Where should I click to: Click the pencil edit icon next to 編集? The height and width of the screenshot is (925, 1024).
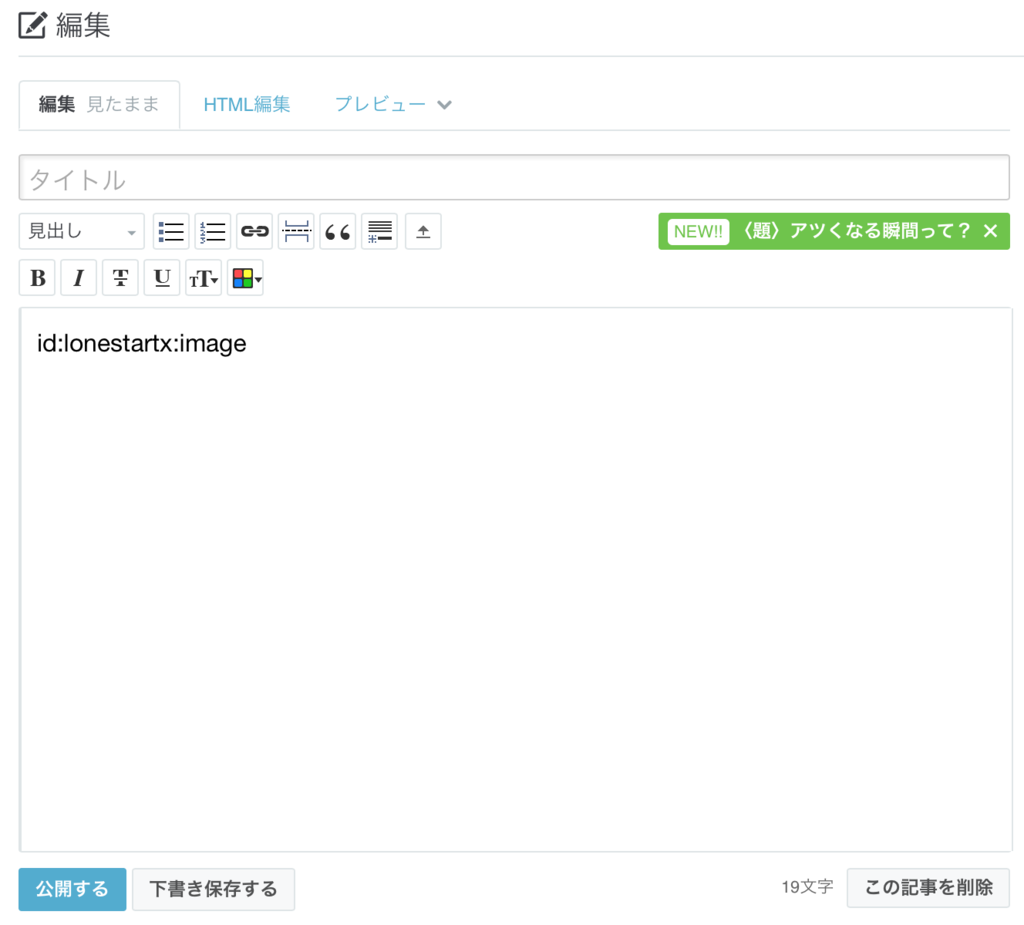click(x=33, y=25)
